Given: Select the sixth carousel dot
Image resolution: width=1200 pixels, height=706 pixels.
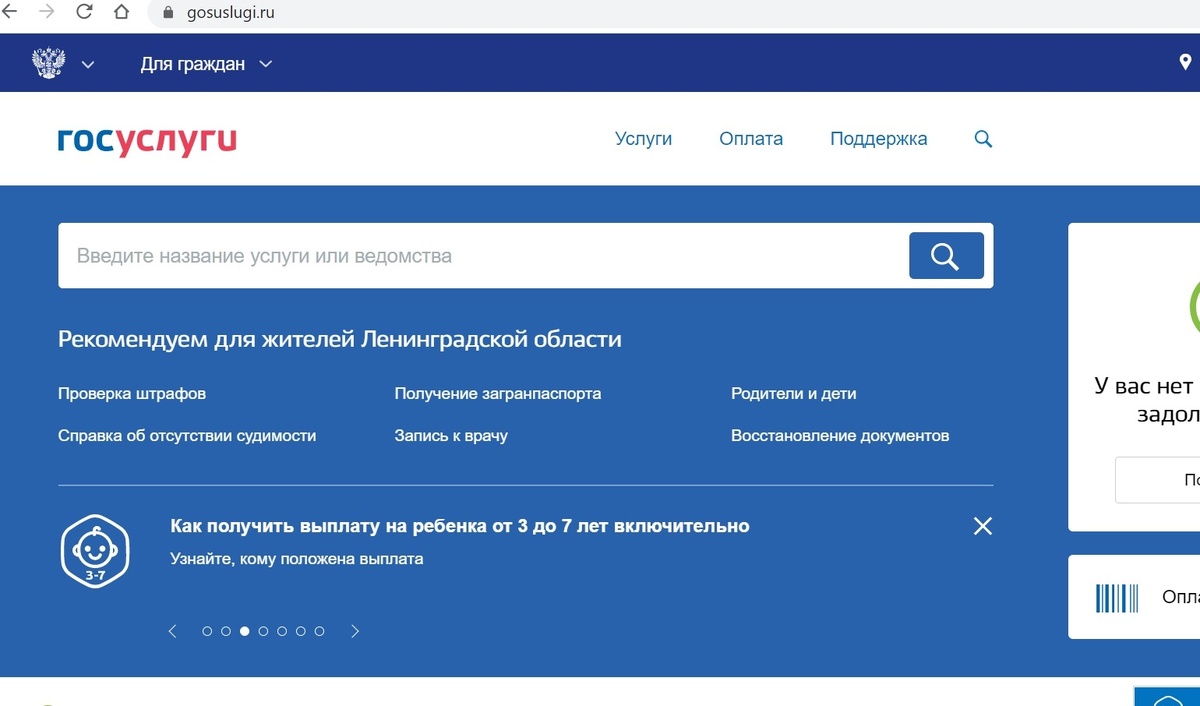Looking at the screenshot, I should [301, 631].
